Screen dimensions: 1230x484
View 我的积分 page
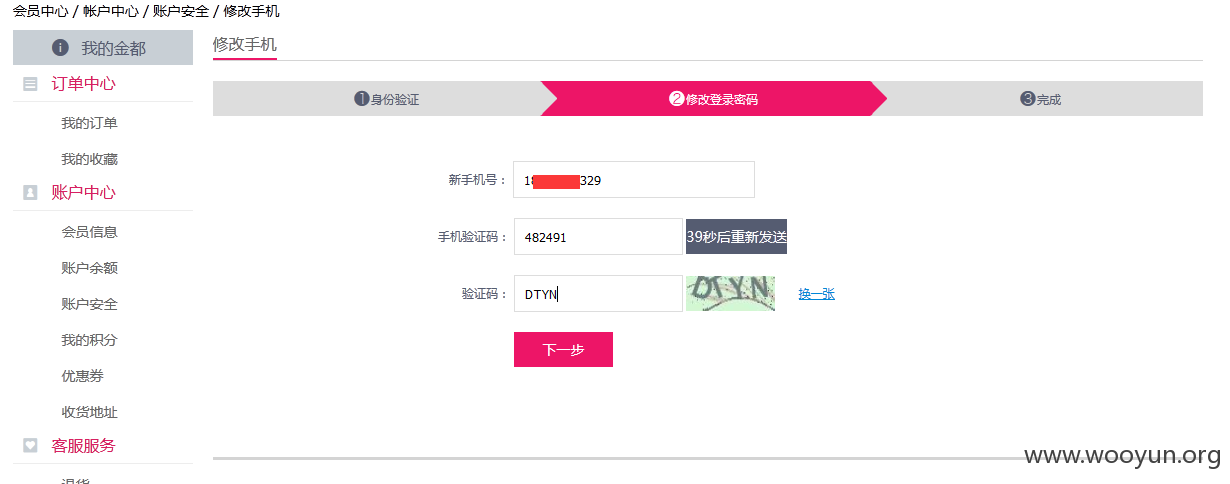click(89, 340)
